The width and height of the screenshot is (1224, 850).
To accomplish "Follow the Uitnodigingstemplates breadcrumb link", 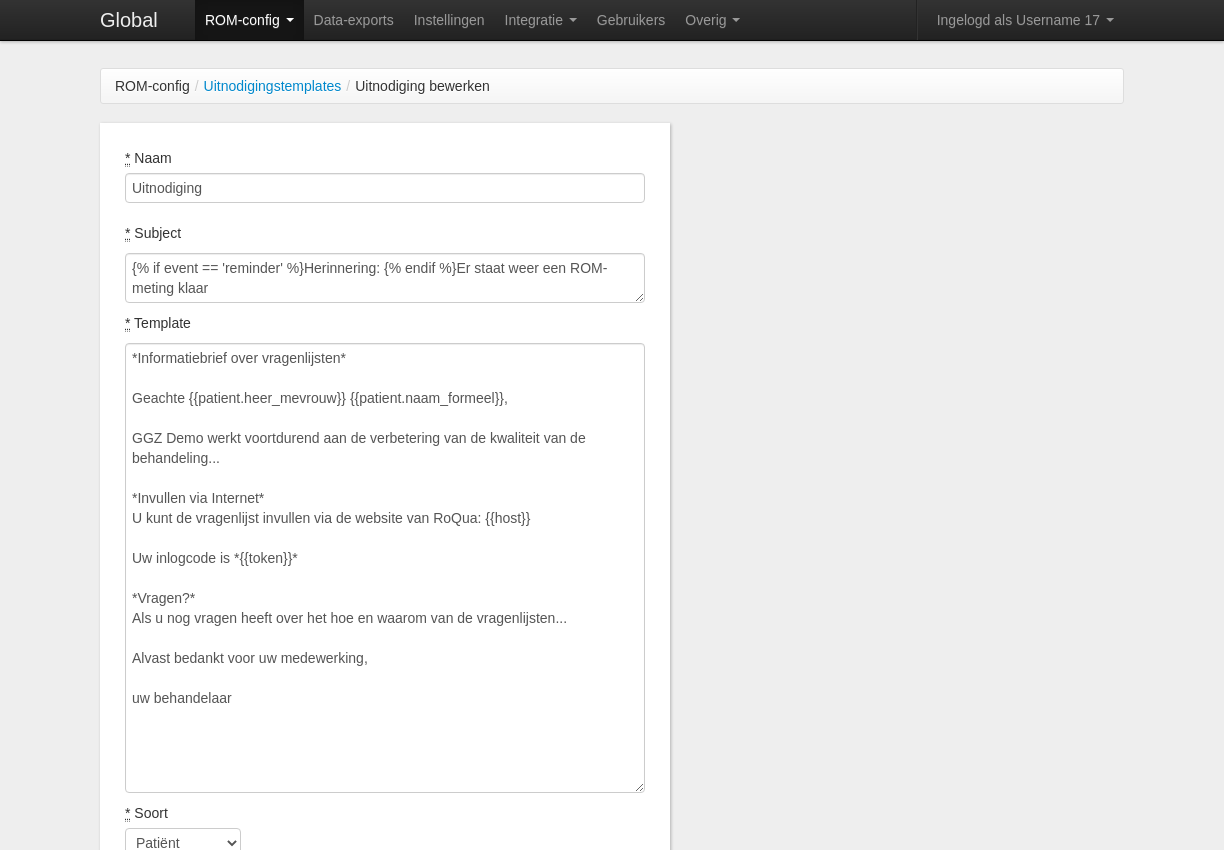I will tap(272, 86).
